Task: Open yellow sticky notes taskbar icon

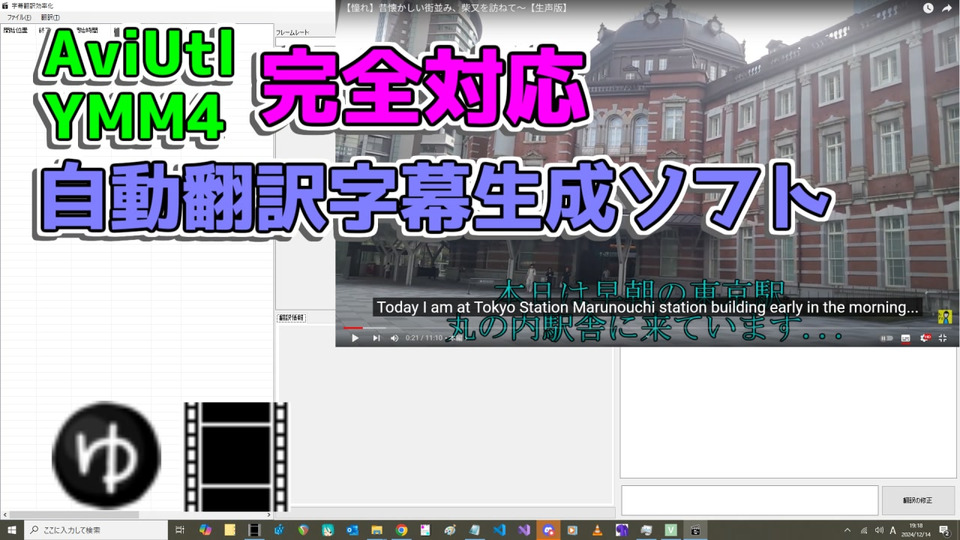Action: click(230, 530)
